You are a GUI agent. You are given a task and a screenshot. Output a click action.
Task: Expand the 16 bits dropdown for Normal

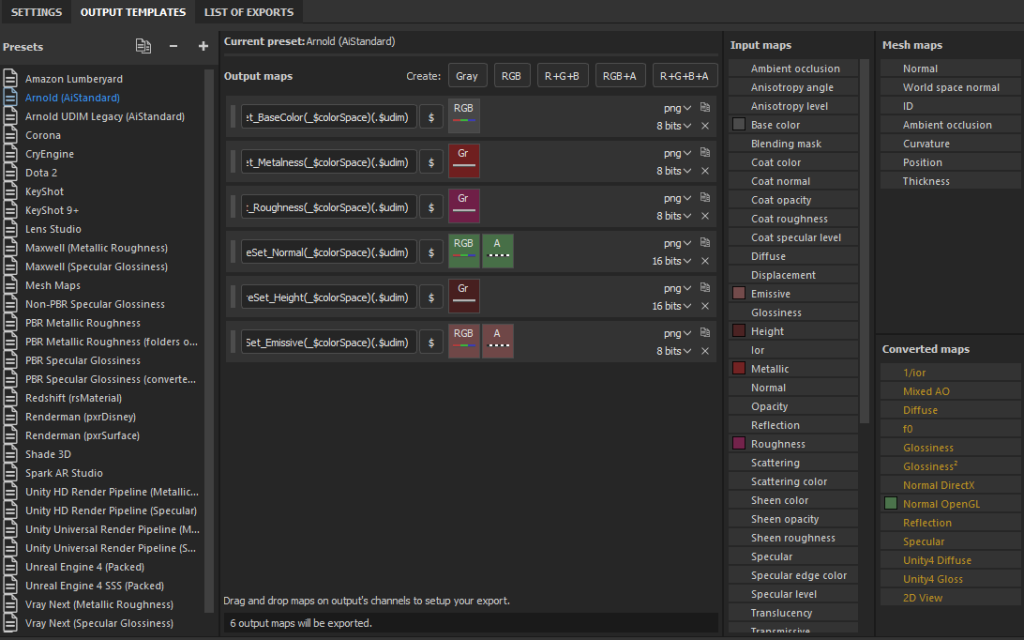click(672, 261)
